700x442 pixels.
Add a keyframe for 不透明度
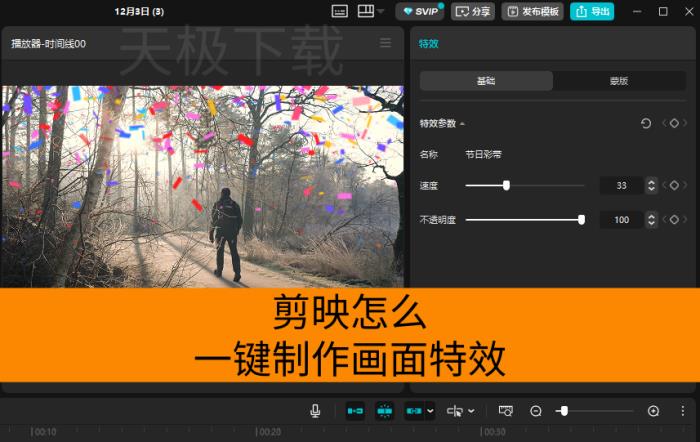pos(674,219)
